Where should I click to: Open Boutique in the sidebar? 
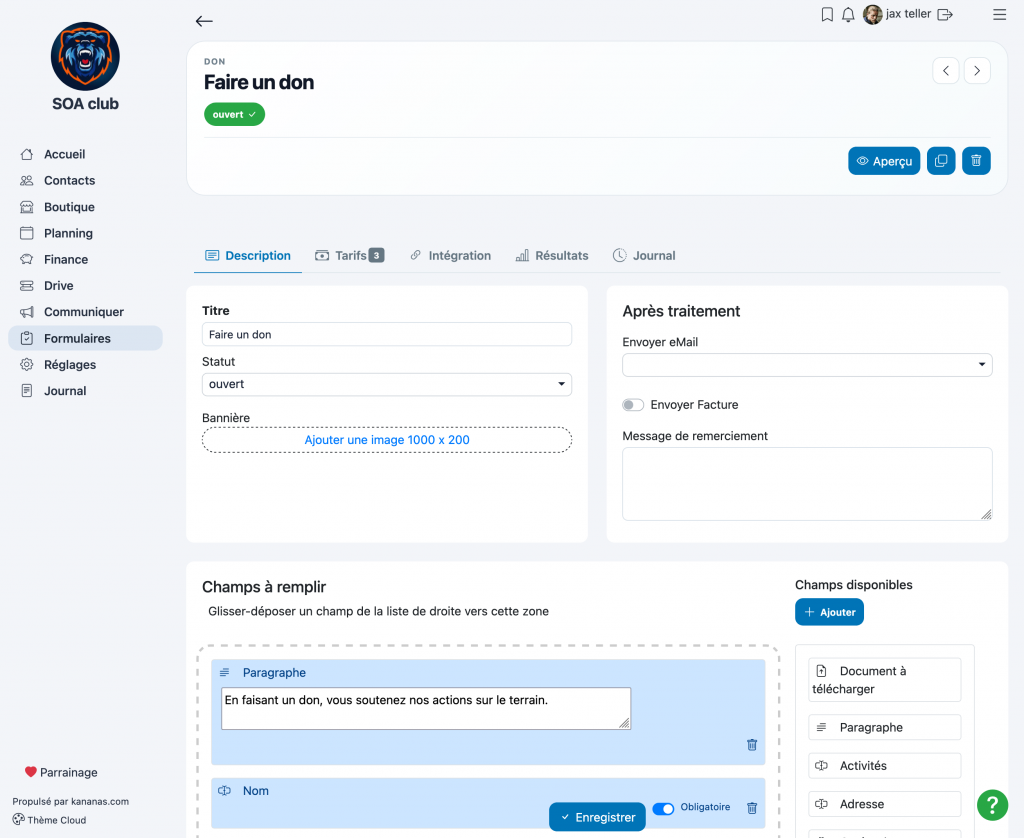point(69,207)
